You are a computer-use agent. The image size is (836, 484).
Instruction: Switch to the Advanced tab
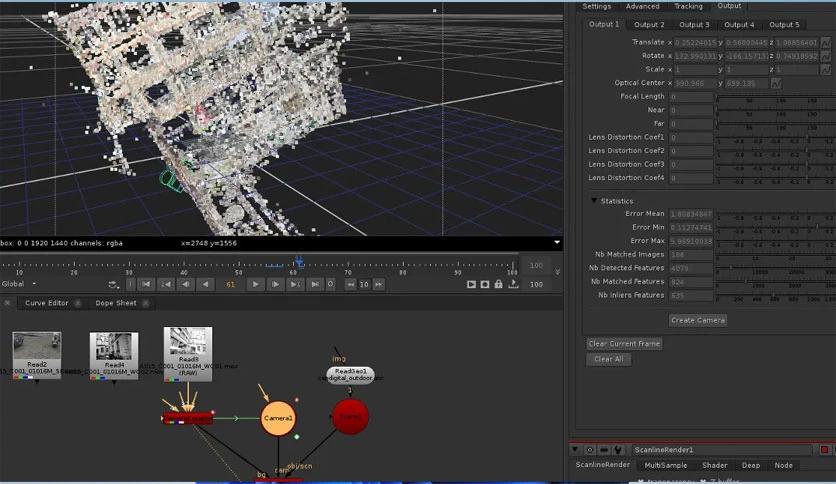click(642, 6)
